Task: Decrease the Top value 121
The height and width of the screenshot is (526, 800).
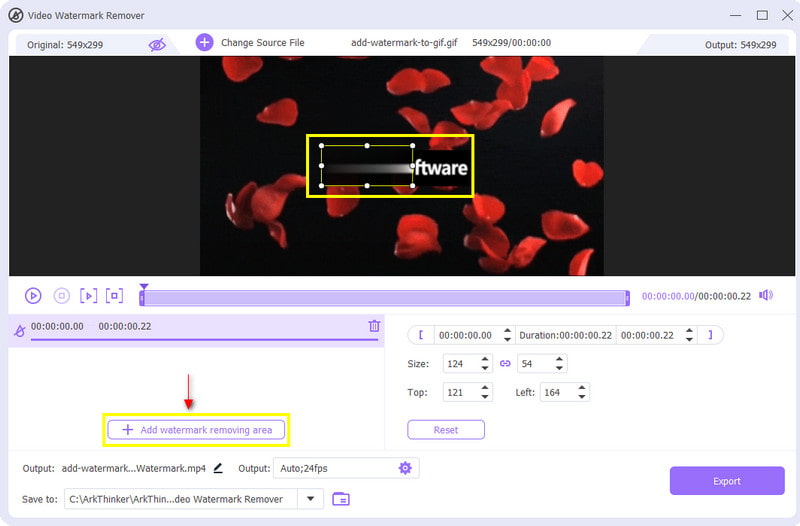Action: click(x=485, y=397)
